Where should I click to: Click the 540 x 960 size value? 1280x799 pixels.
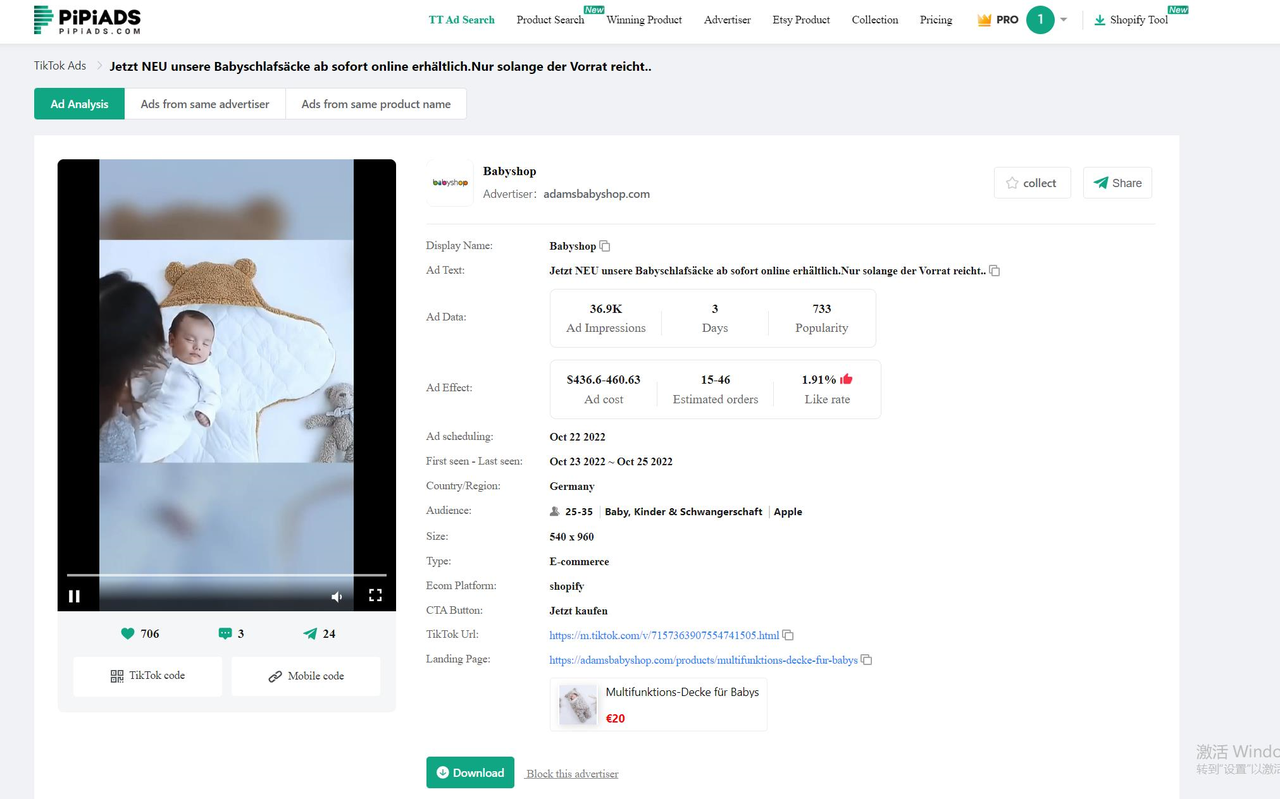click(572, 537)
